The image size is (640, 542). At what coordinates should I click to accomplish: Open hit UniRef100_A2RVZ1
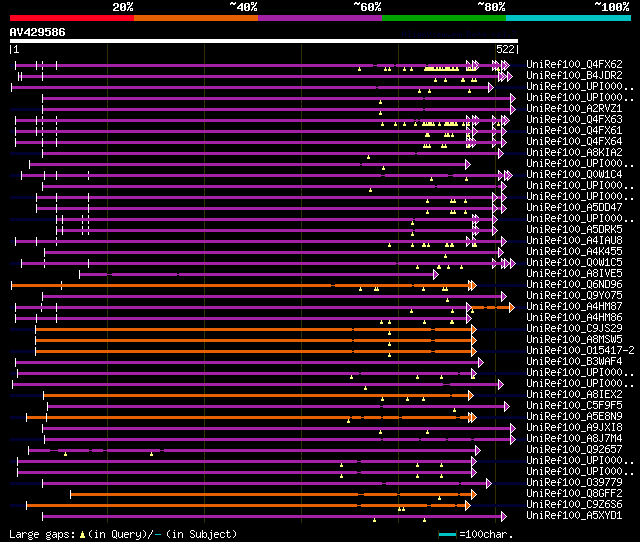(x=574, y=109)
